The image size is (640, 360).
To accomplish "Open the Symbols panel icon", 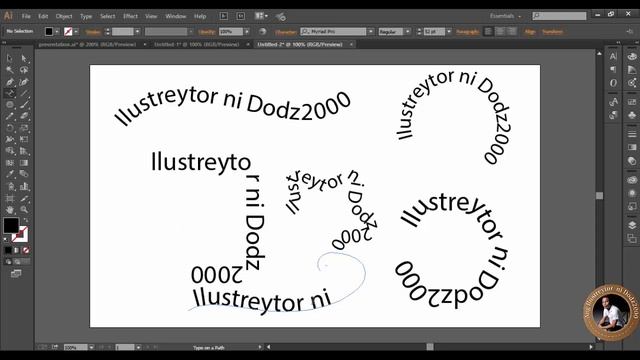I will [x=632, y=116].
